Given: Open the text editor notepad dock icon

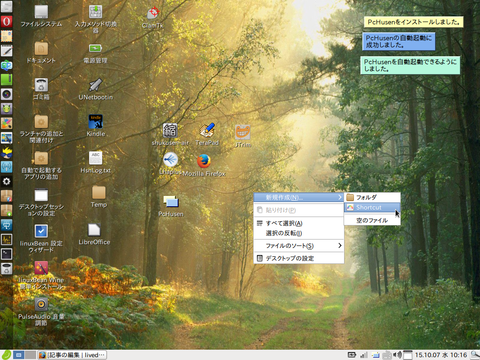Looking at the screenshot, I should 7,51.
